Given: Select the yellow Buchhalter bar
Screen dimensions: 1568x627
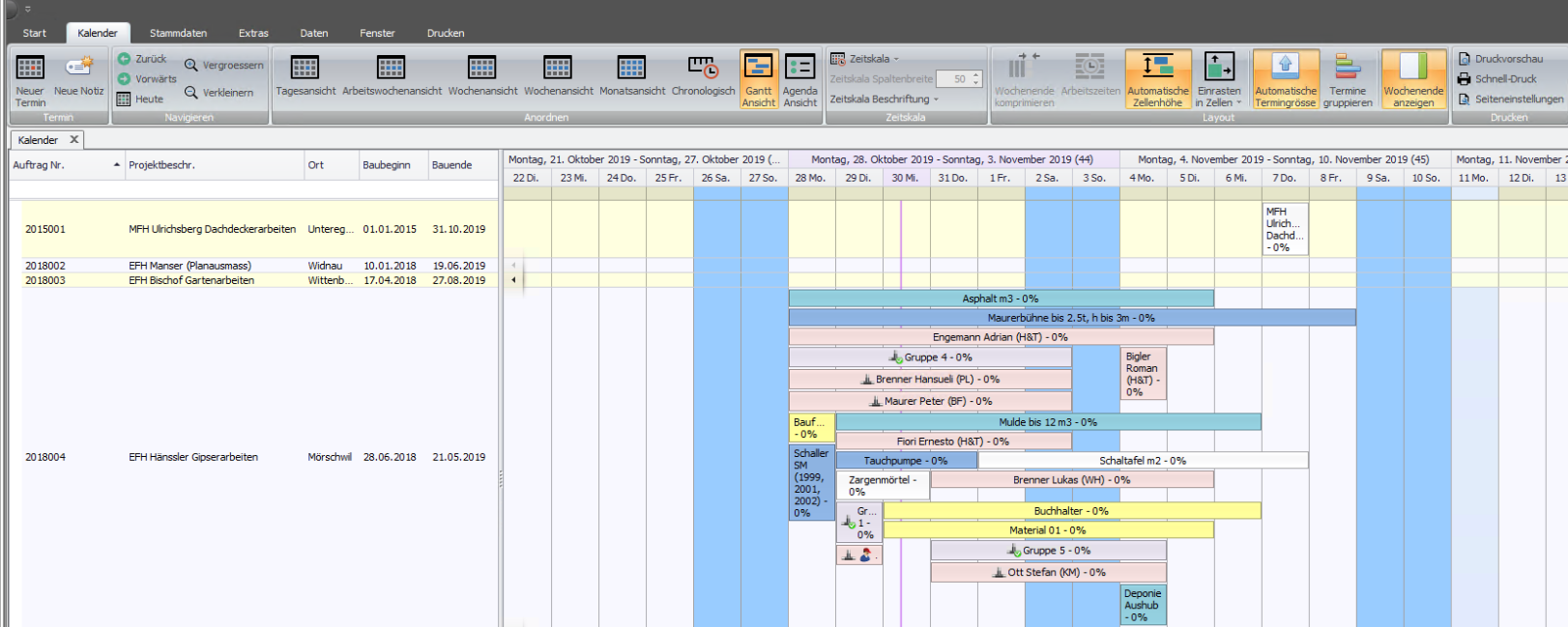Looking at the screenshot, I should coord(1072,511).
